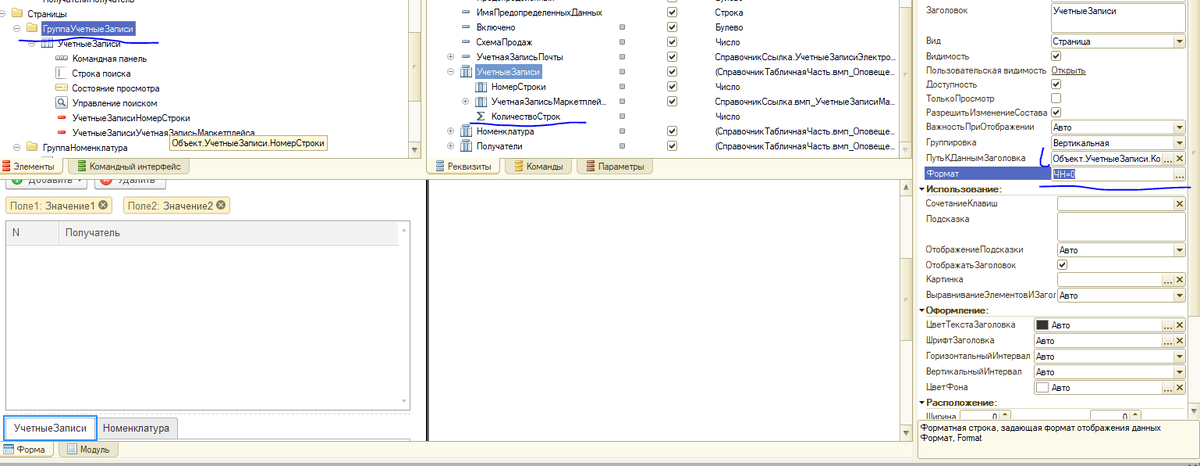
Task: Toggle the ОтображатьЗаголовок checkbox
Action: coord(1062,265)
